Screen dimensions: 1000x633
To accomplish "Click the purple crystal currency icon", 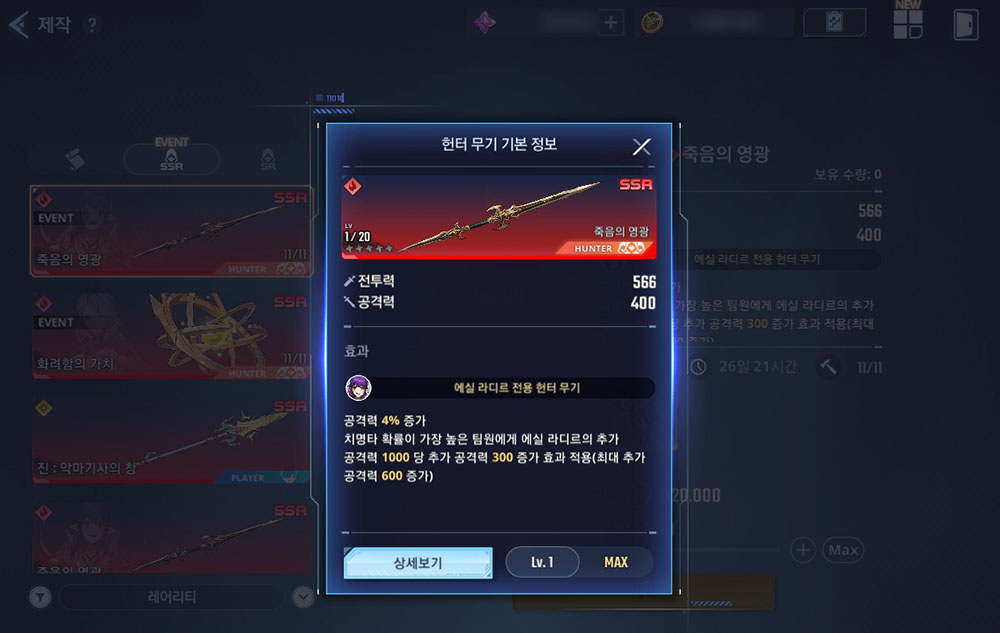I will coord(484,22).
